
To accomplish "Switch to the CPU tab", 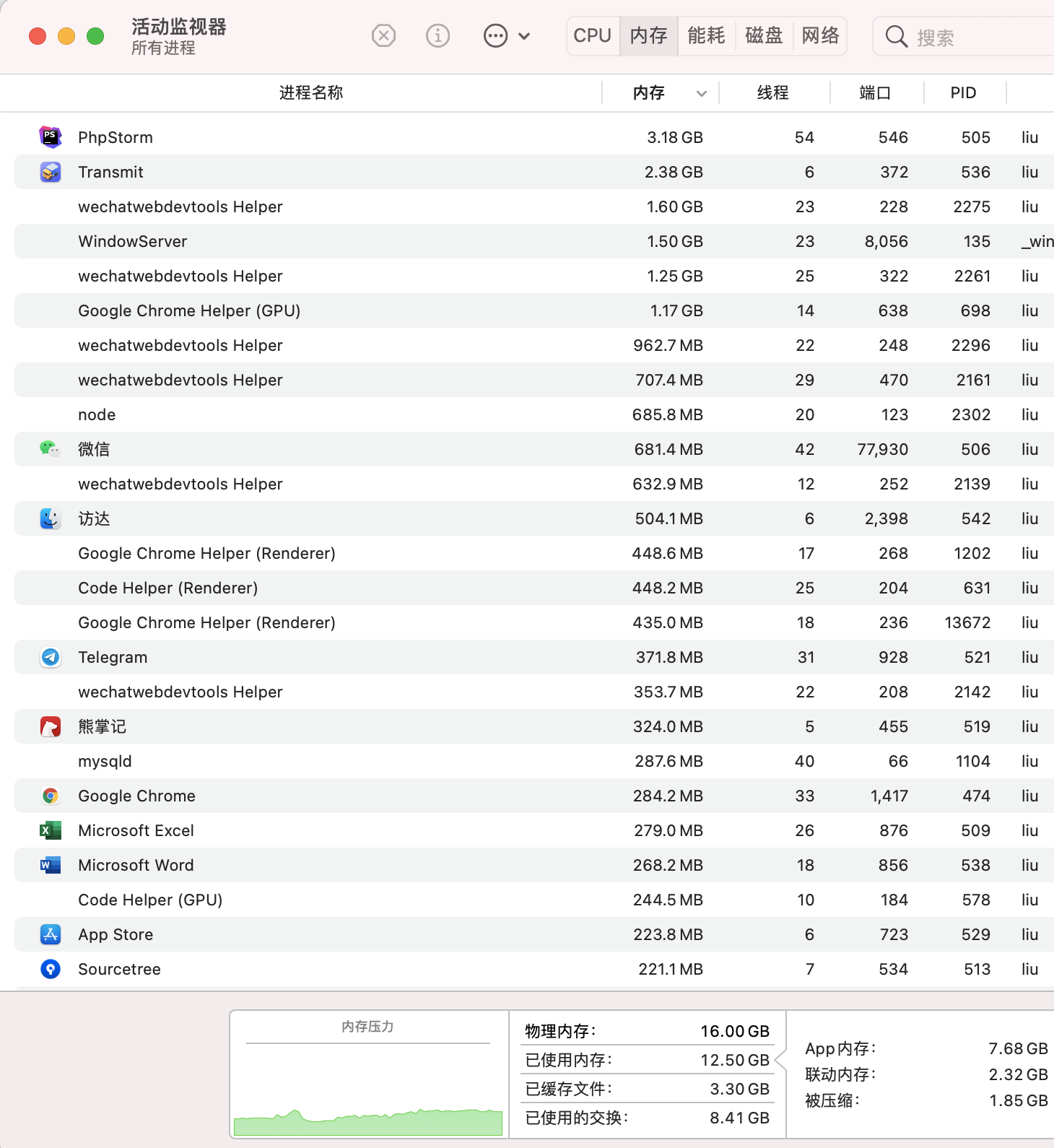I will click(593, 35).
